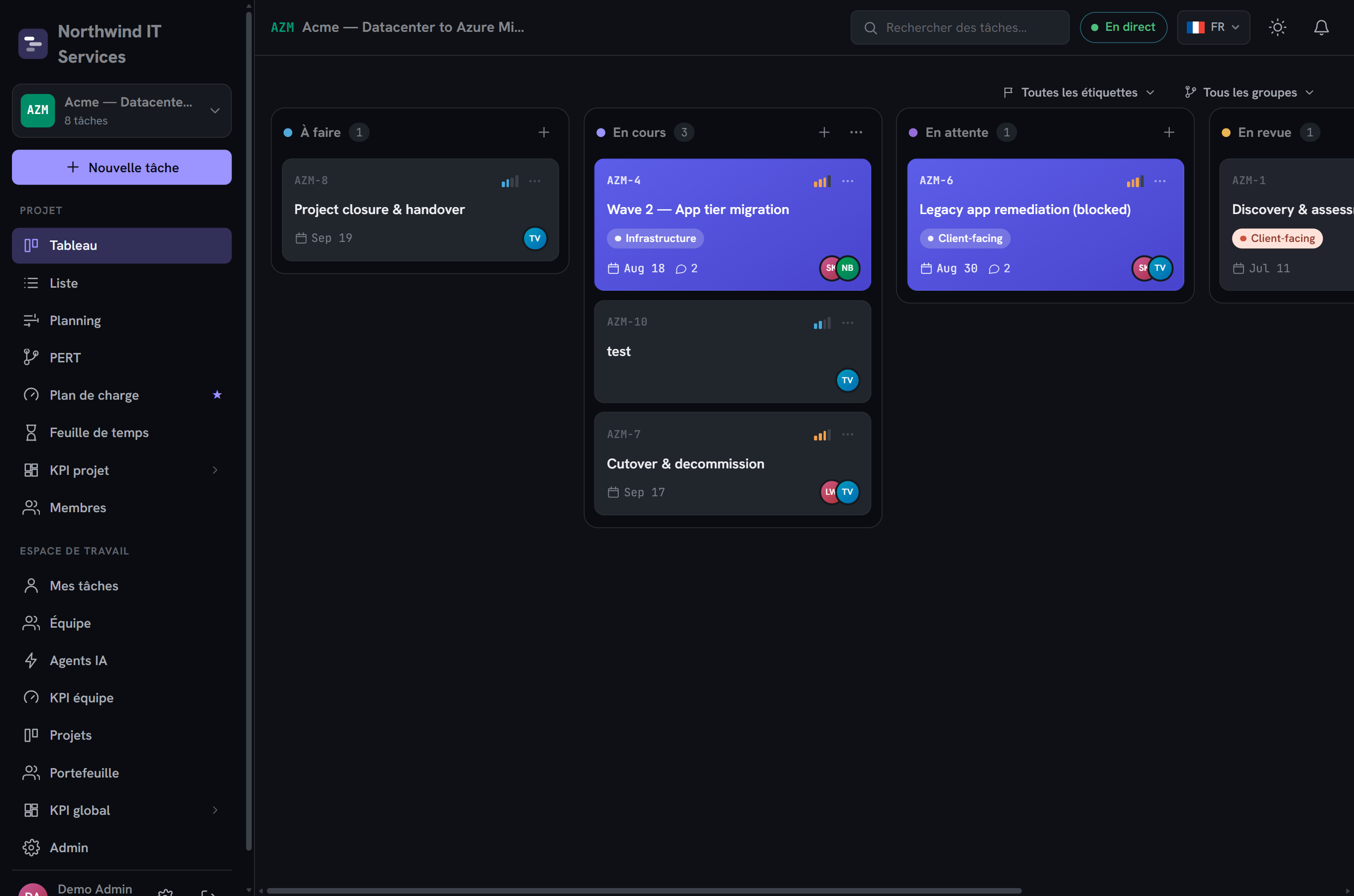1354x896 pixels.
Task: Click the task search field
Action: click(959, 27)
